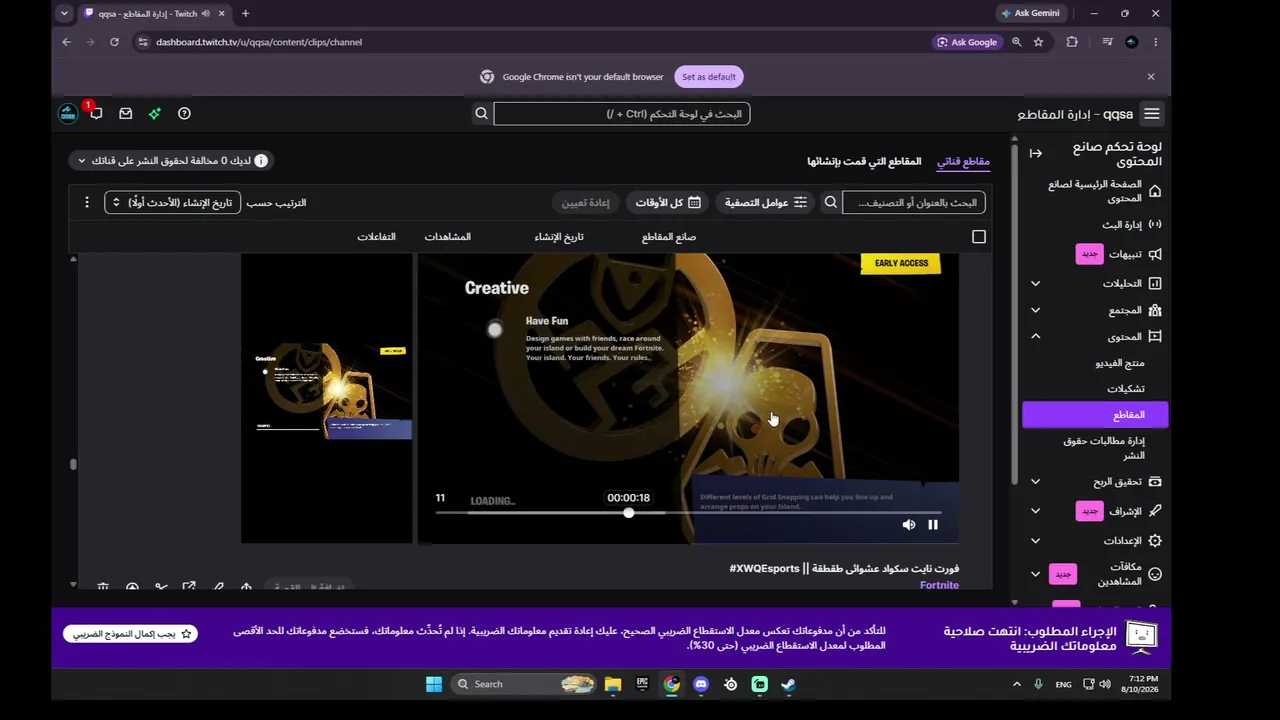
Task: Click the vertical clip preview thumbnail
Action: point(327,398)
